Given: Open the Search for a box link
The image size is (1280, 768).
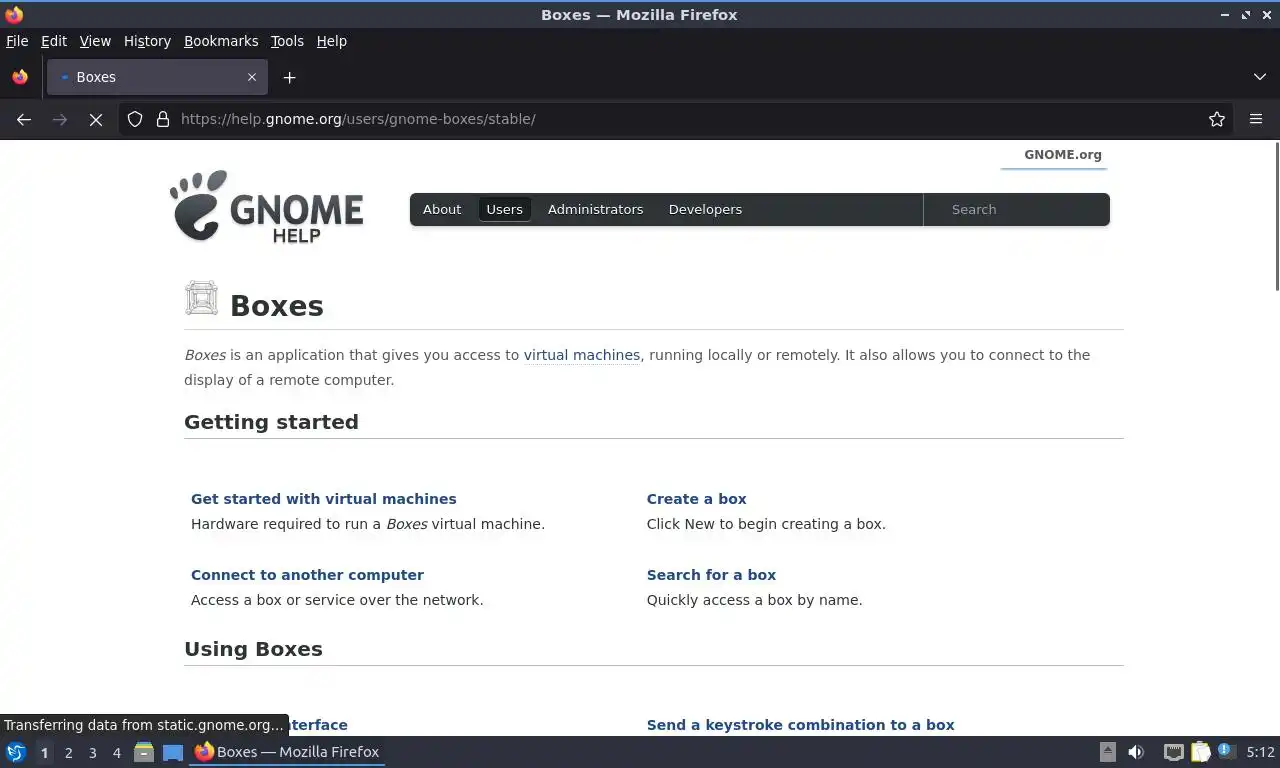Looking at the screenshot, I should tap(711, 575).
